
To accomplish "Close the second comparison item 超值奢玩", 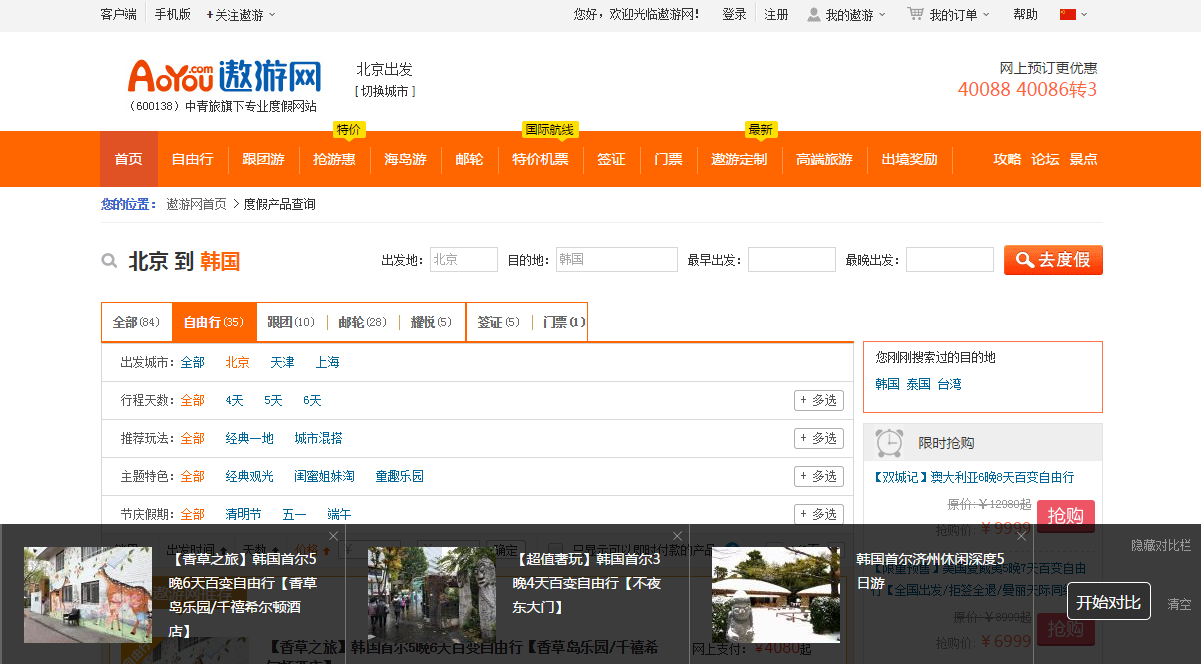I will (678, 536).
